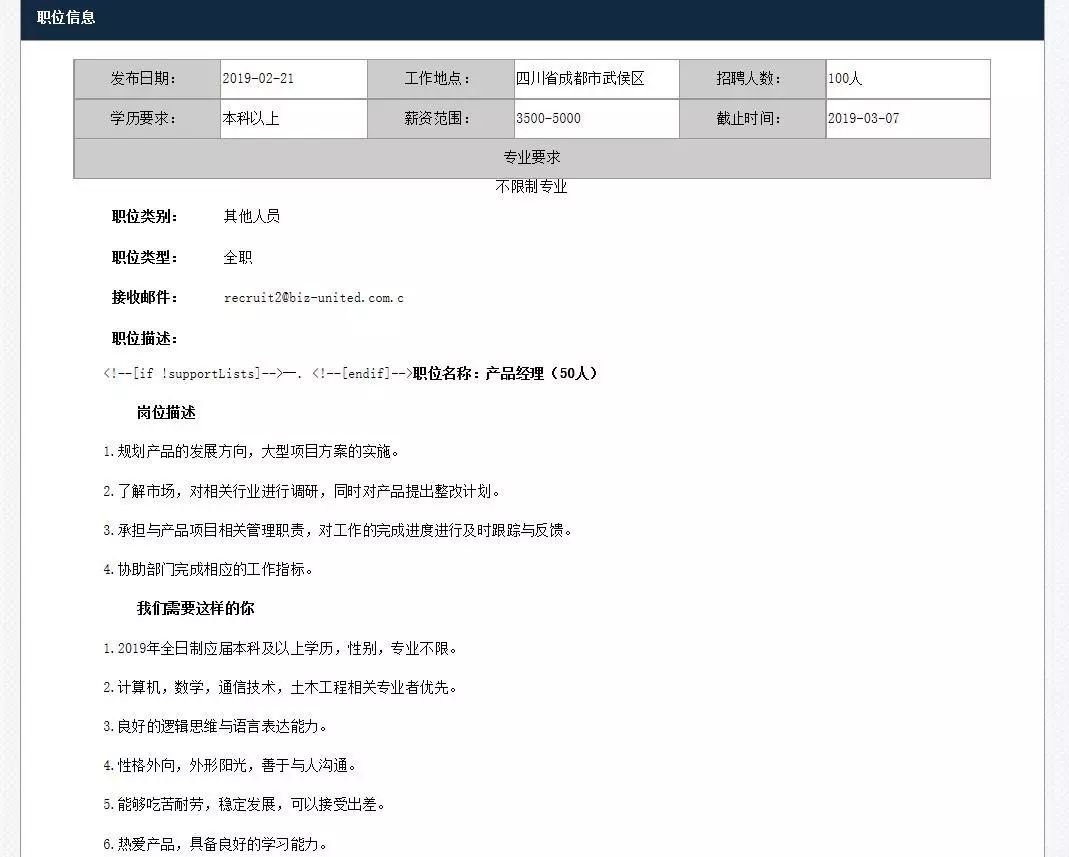
Task: Click the recruit2@biz-united.com.c email address
Action: (x=314, y=298)
